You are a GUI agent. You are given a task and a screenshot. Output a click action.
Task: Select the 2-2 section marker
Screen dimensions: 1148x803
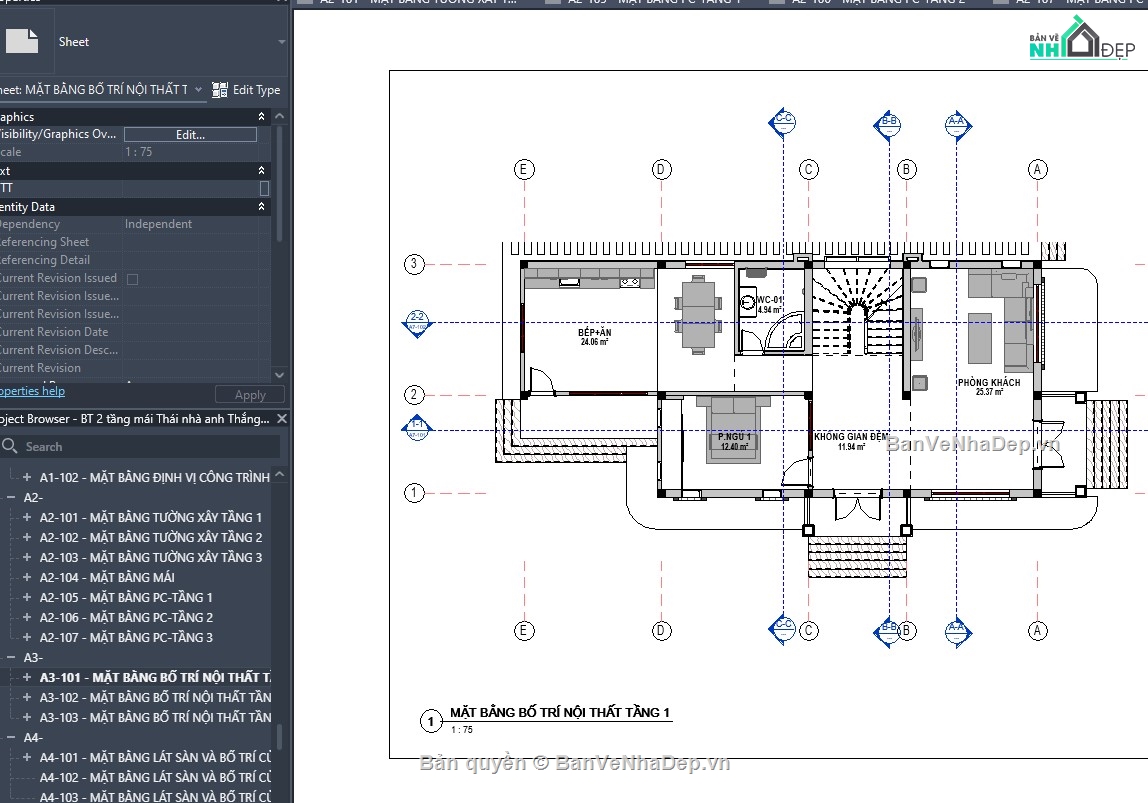pos(417,322)
